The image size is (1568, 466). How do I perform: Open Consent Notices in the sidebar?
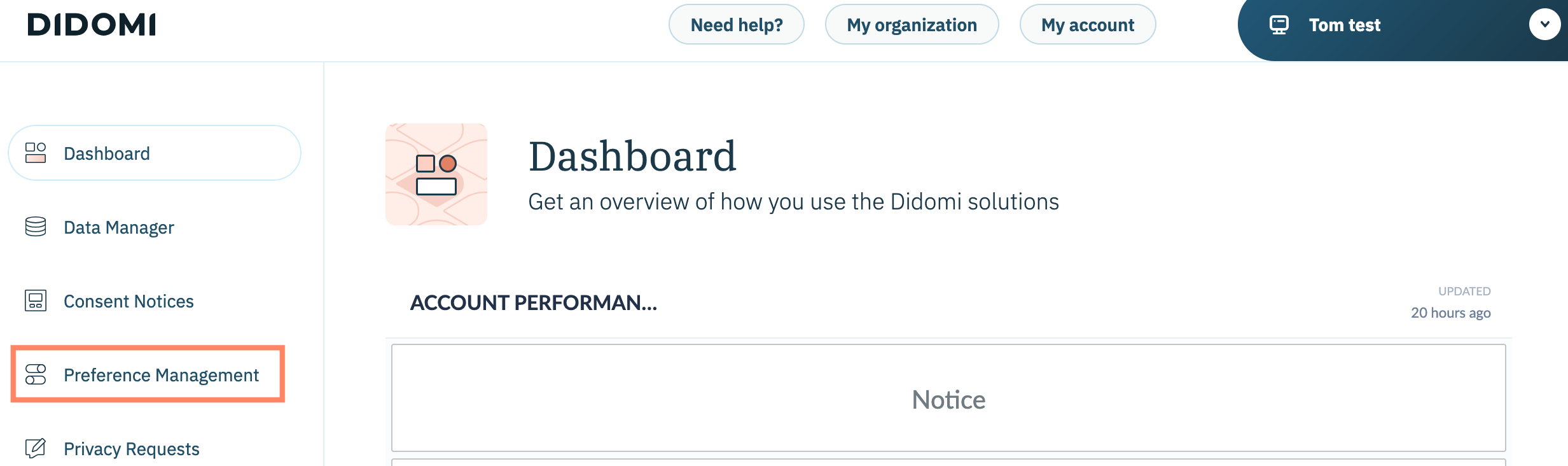[128, 301]
